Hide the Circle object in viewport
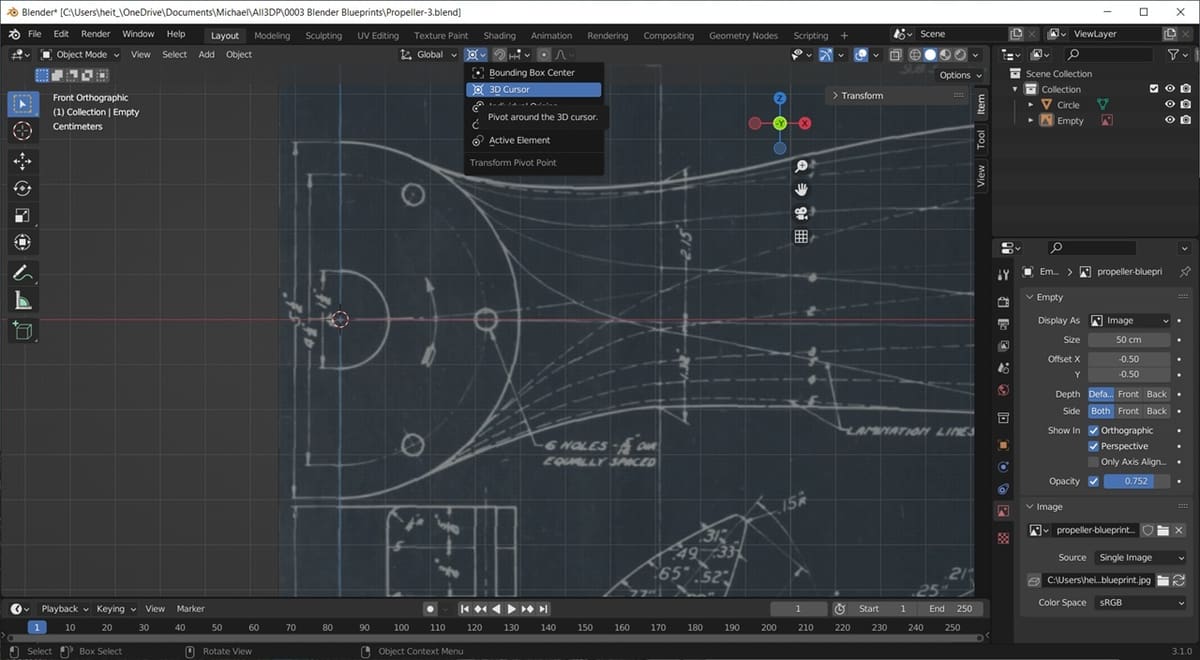The height and width of the screenshot is (660, 1200). (1170, 105)
